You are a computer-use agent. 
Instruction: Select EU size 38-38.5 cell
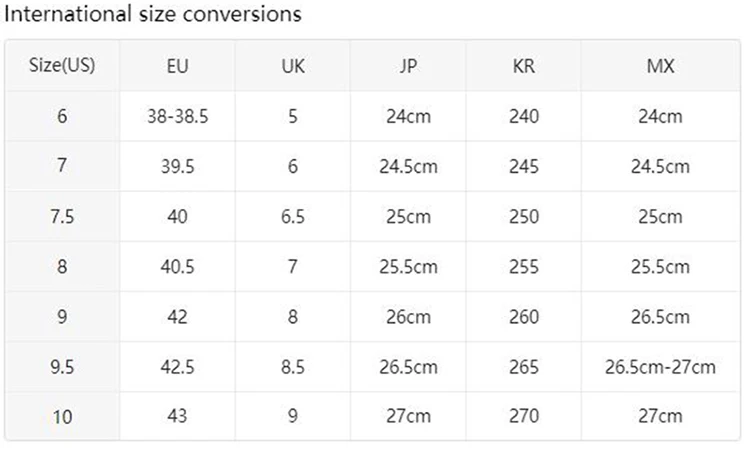[x=177, y=116]
